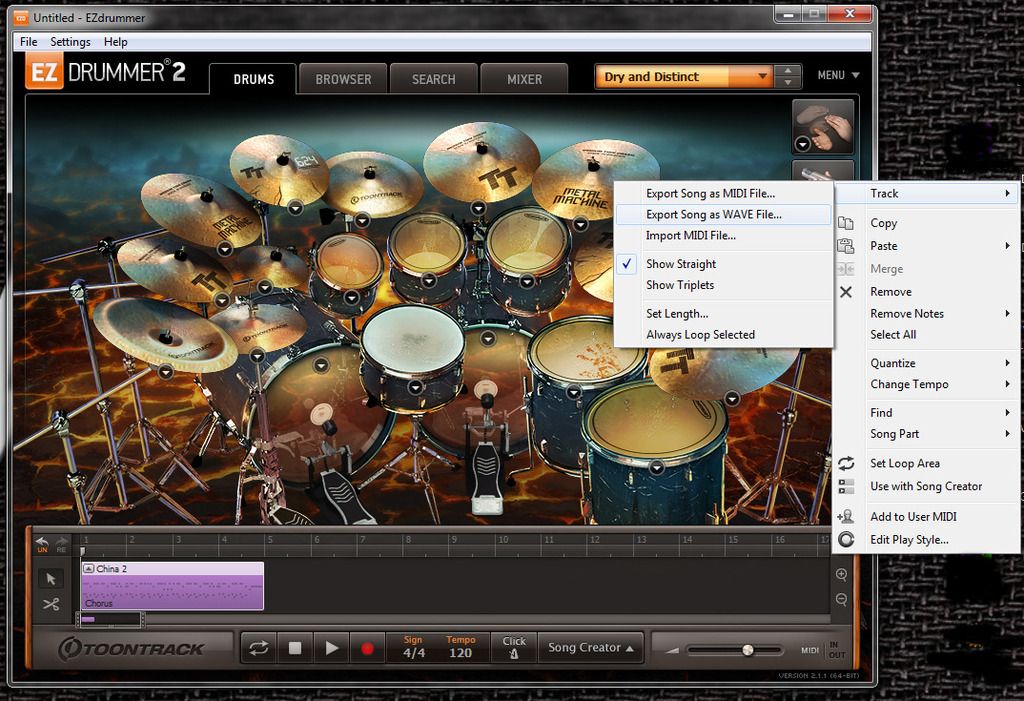Screen dimensions: 1024x701
Task: Toggle the checked Show Straight option
Action: [680, 264]
